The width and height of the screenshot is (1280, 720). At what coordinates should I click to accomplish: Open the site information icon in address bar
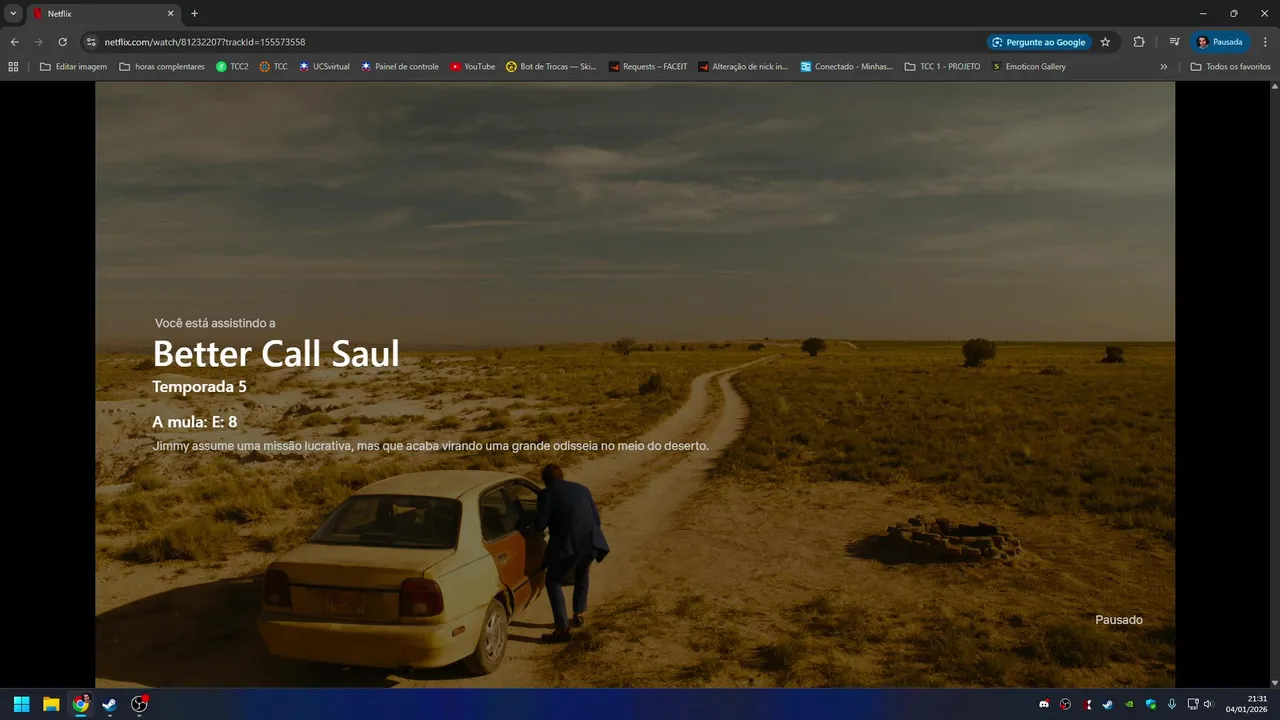click(x=91, y=42)
